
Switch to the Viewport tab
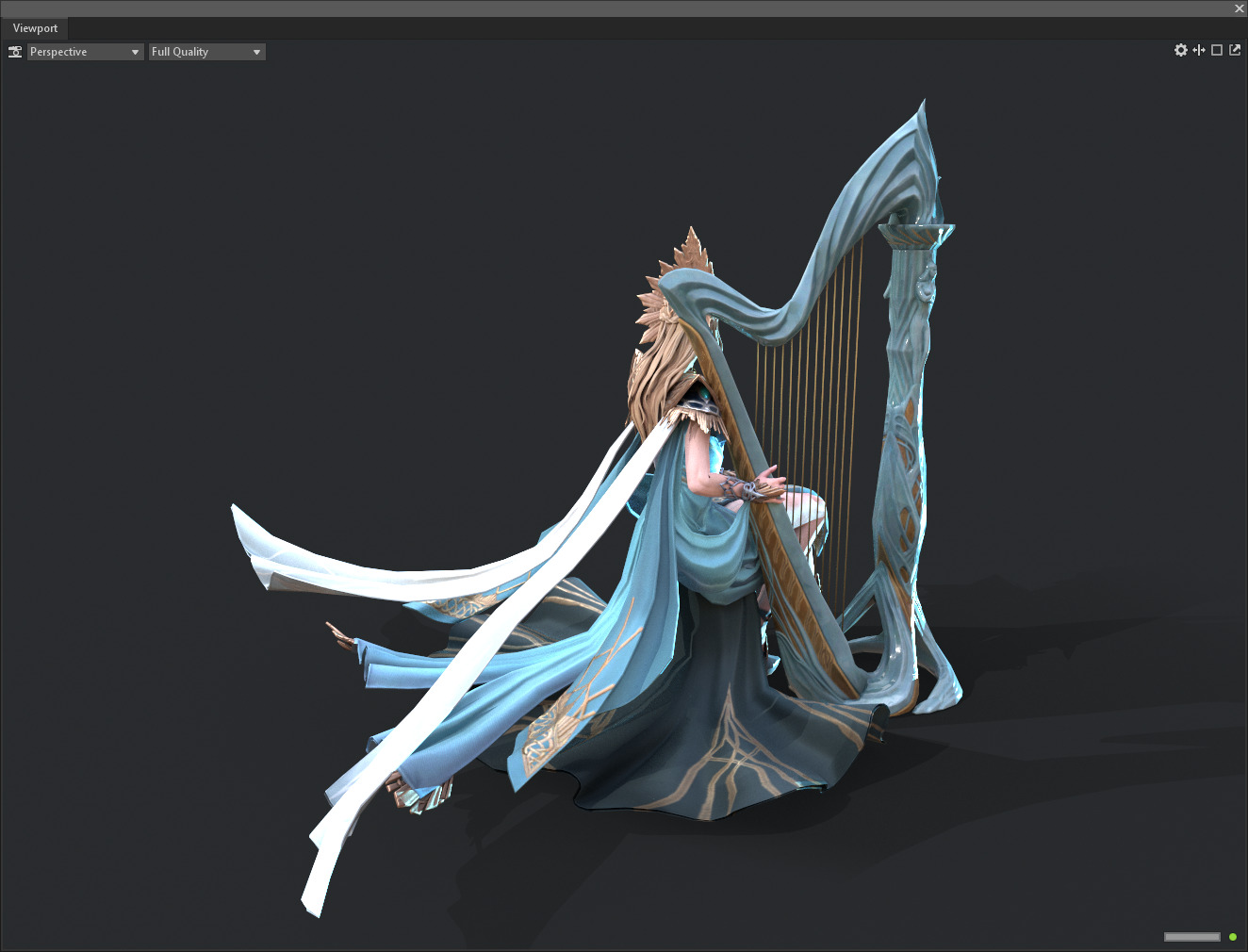tap(35, 28)
